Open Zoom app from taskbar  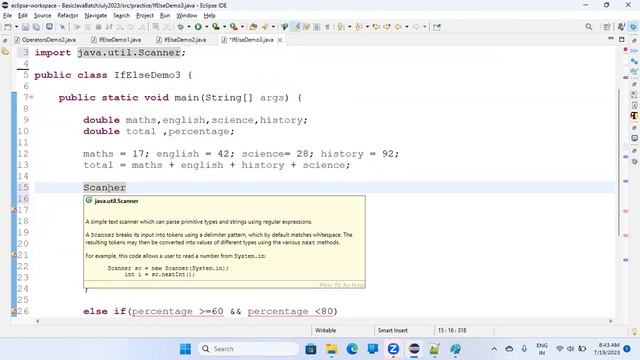[393, 349]
